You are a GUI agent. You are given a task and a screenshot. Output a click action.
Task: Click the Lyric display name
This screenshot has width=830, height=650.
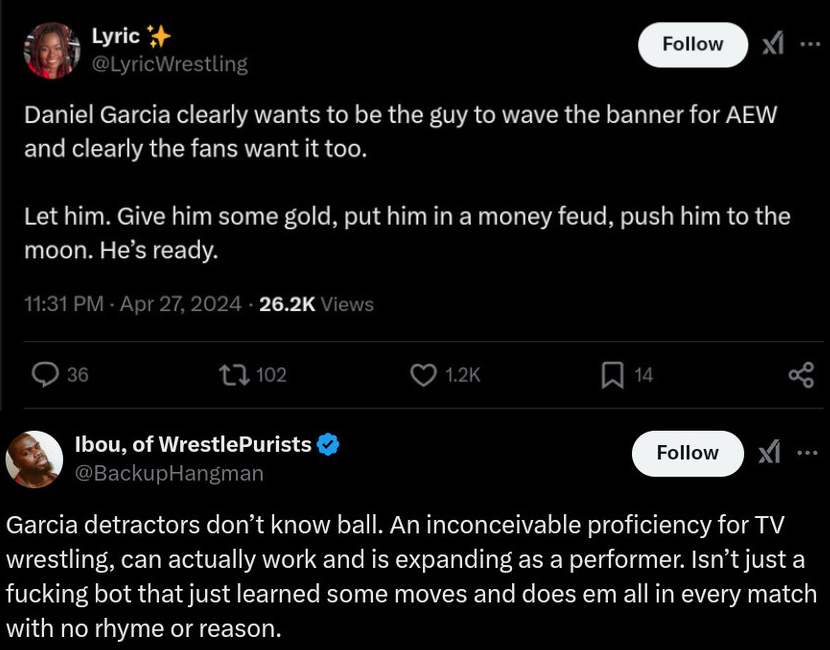coord(116,37)
